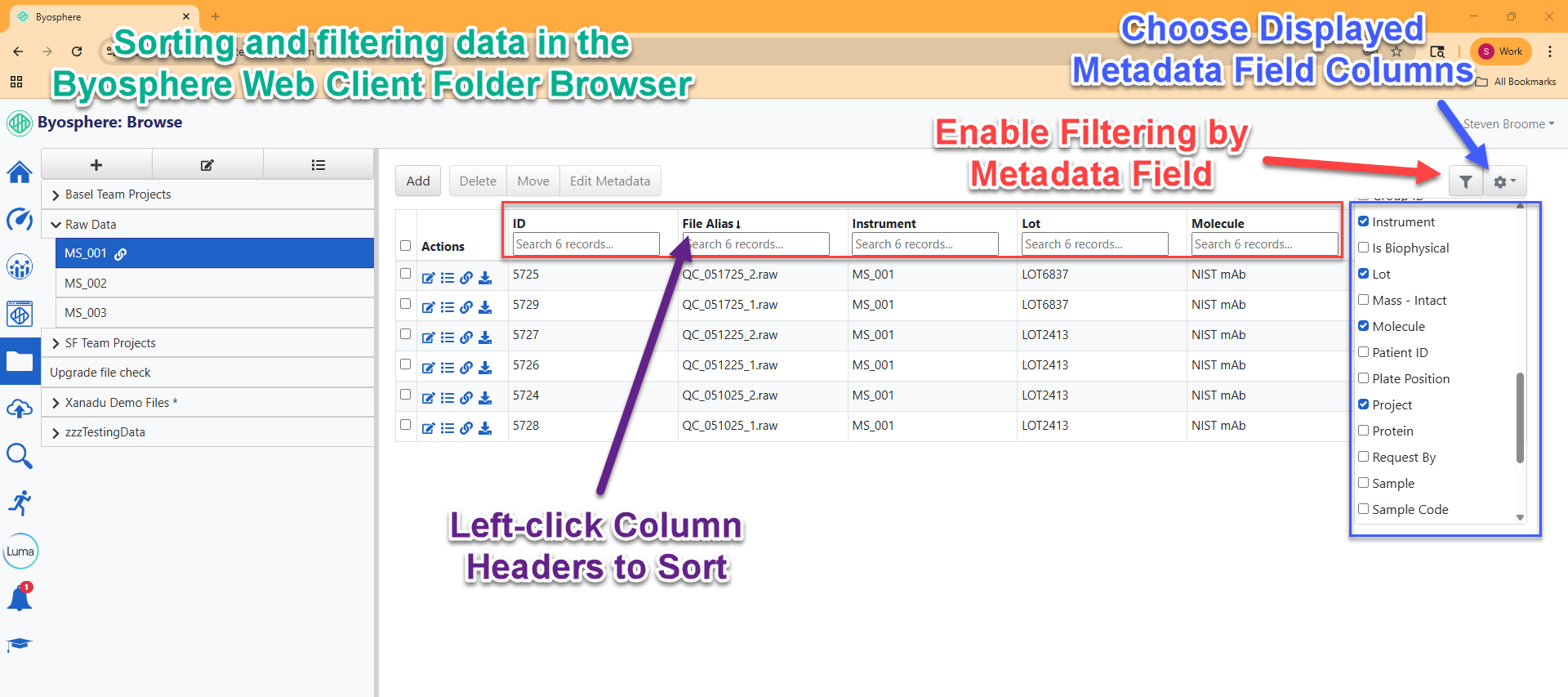1568x697 pixels.
Task: Edit record 5724 with pencil icon
Action: (x=428, y=399)
